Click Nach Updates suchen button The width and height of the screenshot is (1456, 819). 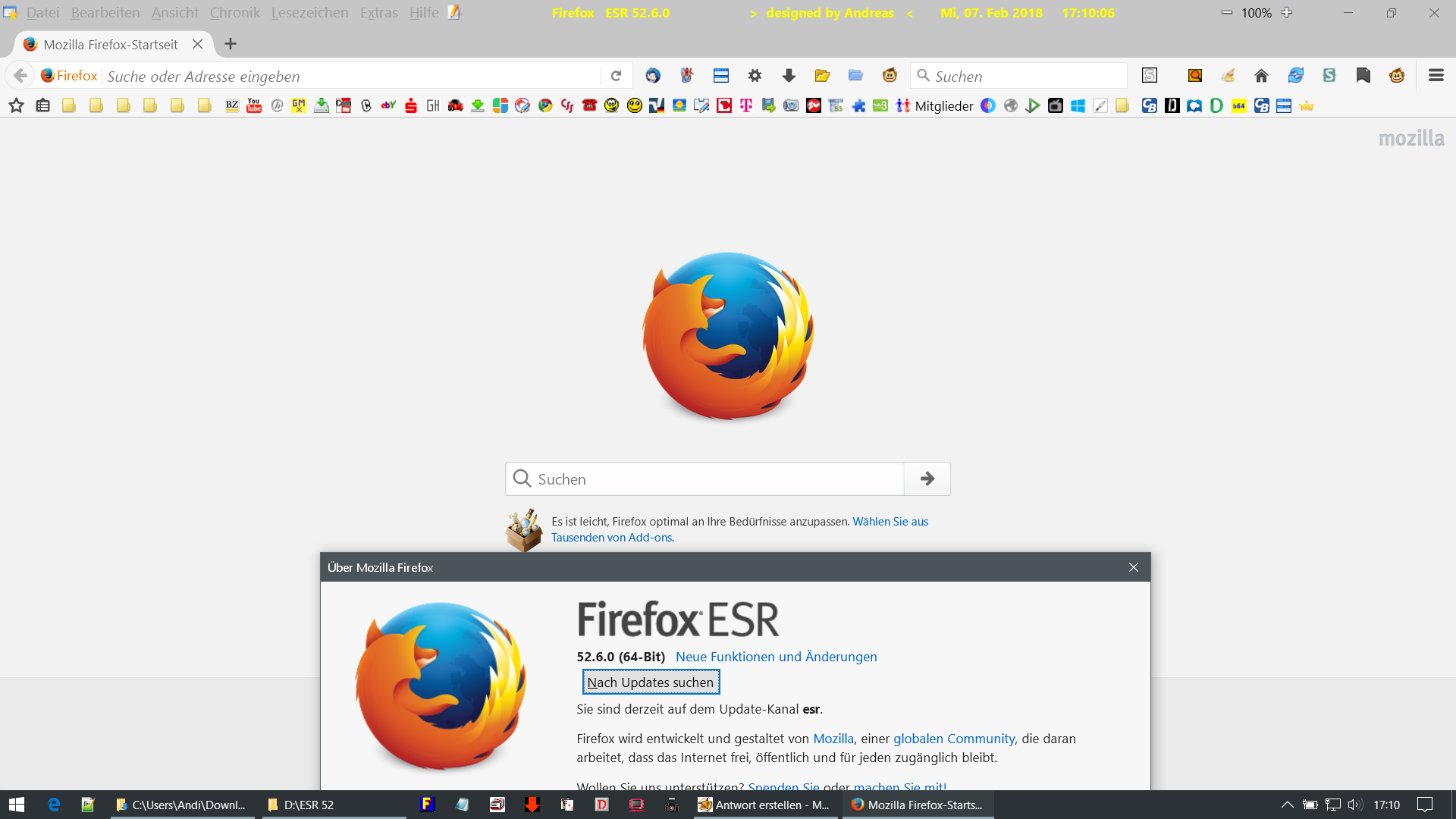click(651, 682)
